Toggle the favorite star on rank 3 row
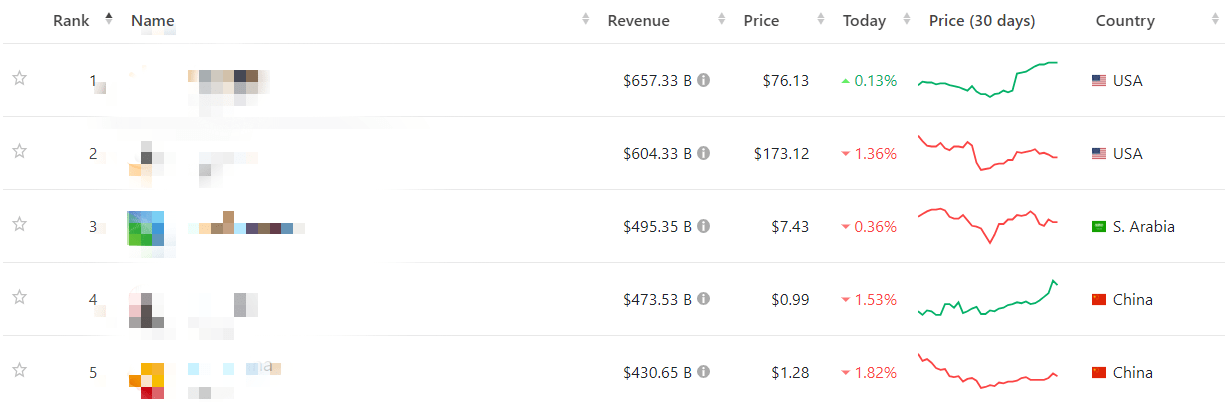 [19, 225]
